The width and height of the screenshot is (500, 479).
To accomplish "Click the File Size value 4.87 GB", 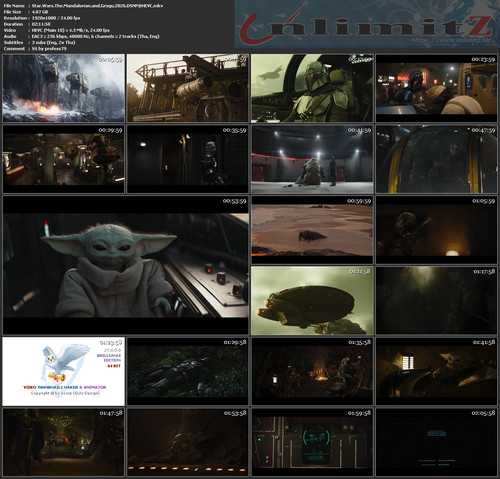I will tap(40, 12).
